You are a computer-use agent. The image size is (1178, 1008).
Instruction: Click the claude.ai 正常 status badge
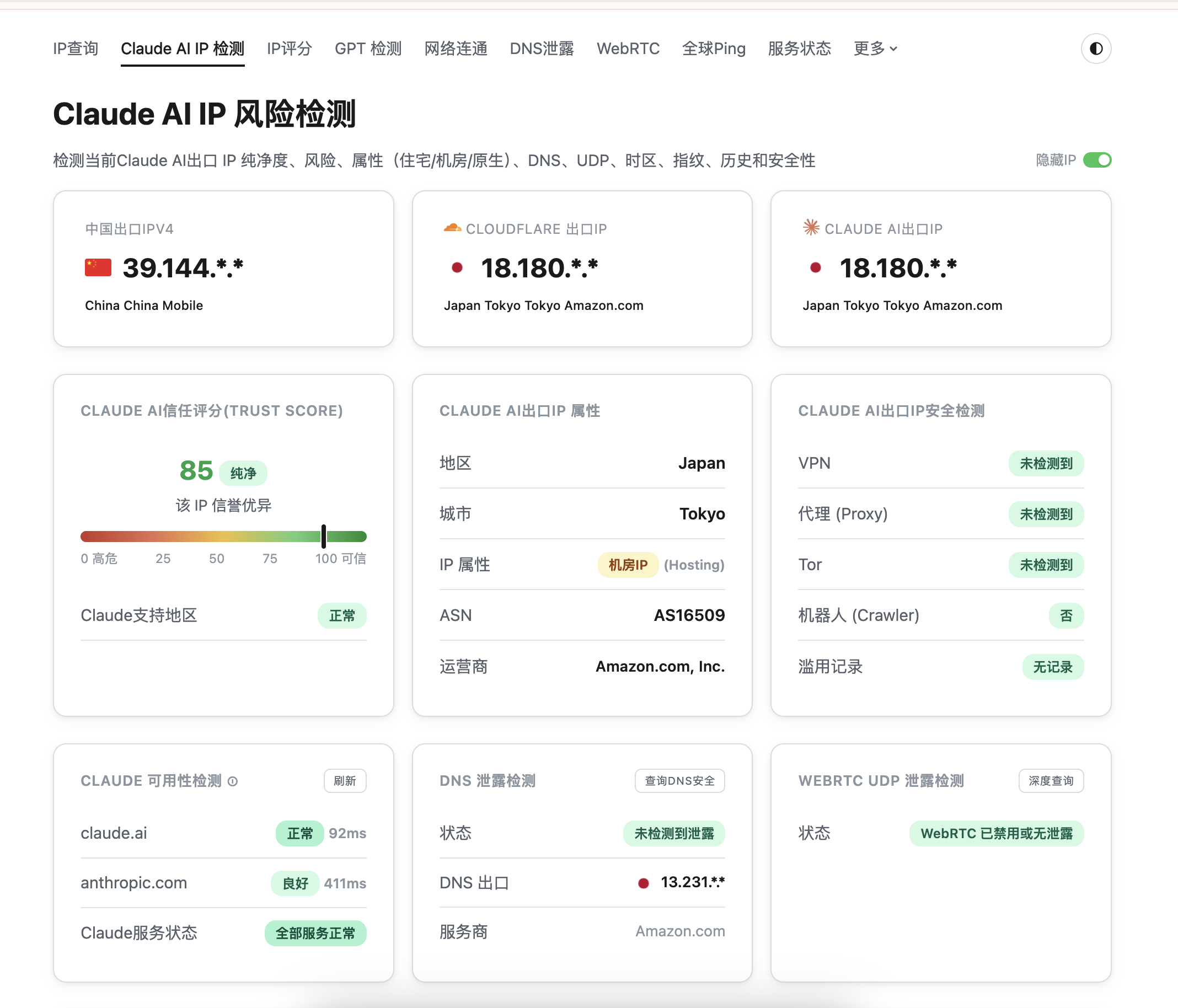[x=299, y=833]
